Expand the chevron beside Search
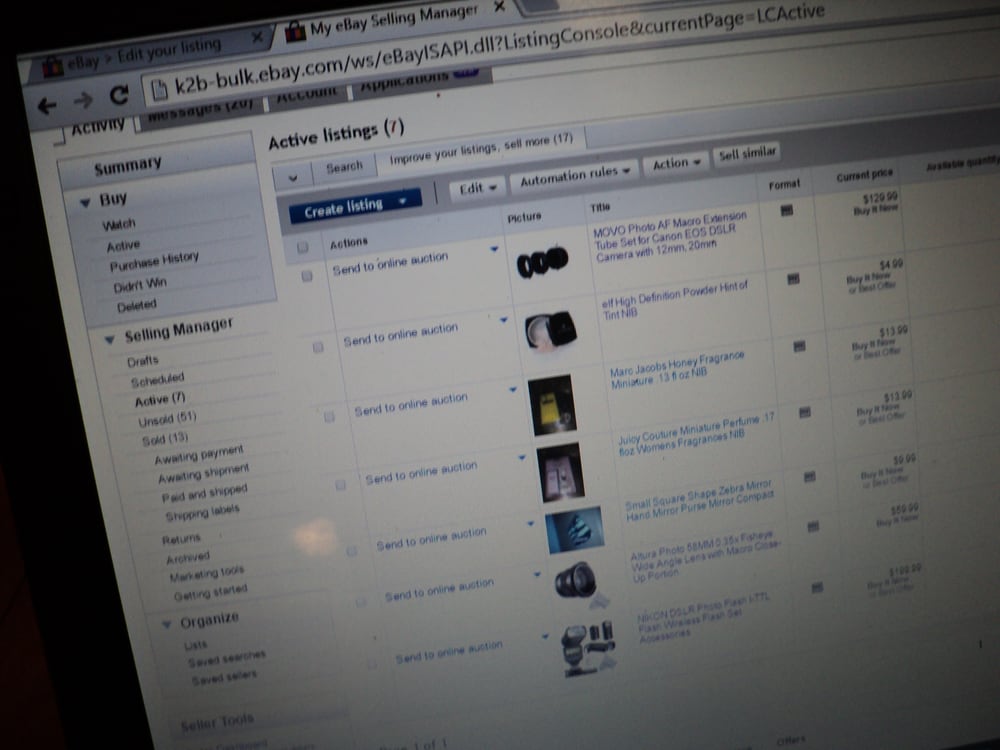Screen dimensions: 1000x750 tap(293, 178)
